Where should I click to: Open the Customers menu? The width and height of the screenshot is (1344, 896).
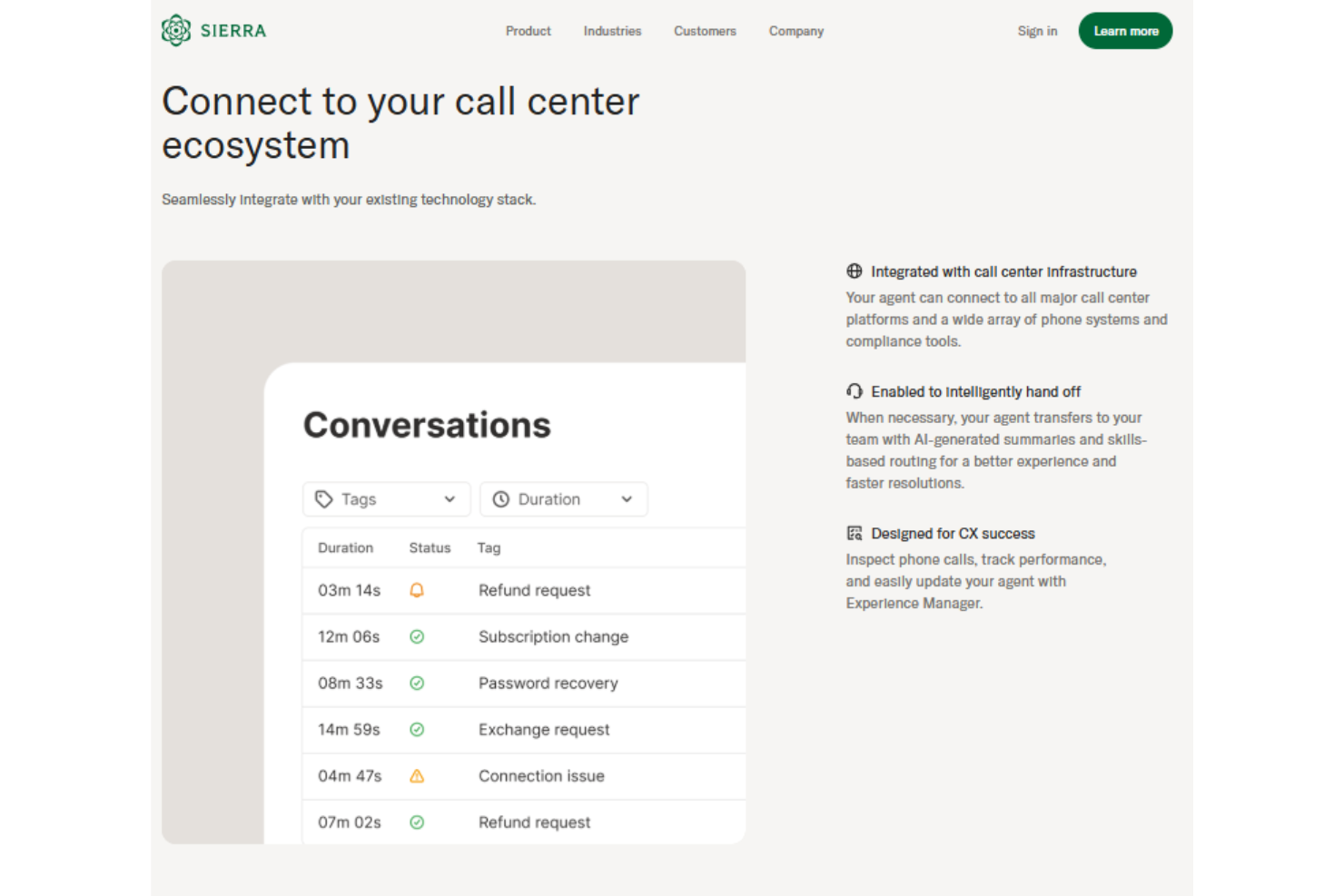pos(705,31)
